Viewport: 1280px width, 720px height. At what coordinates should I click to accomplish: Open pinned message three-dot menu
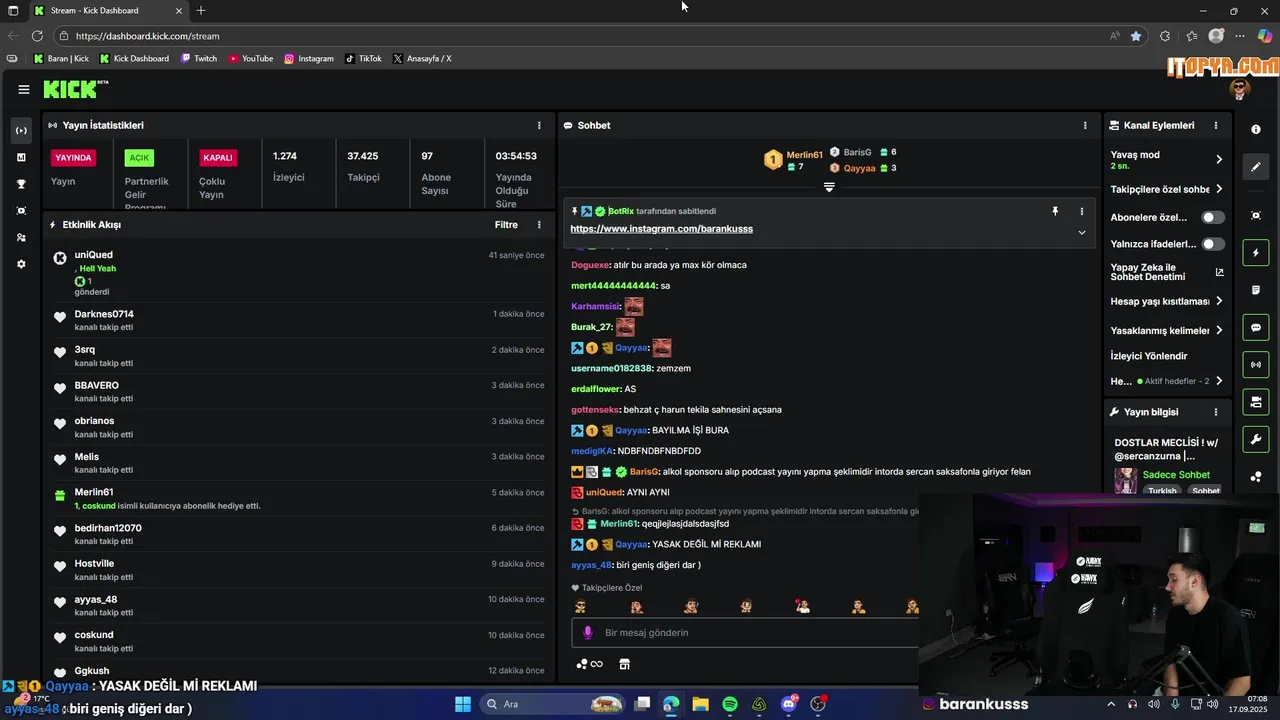(1081, 212)
